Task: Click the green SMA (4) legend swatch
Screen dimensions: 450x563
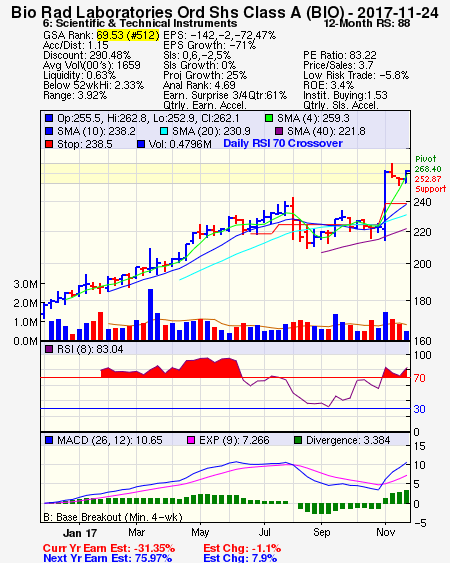Action: coord(269,118)
